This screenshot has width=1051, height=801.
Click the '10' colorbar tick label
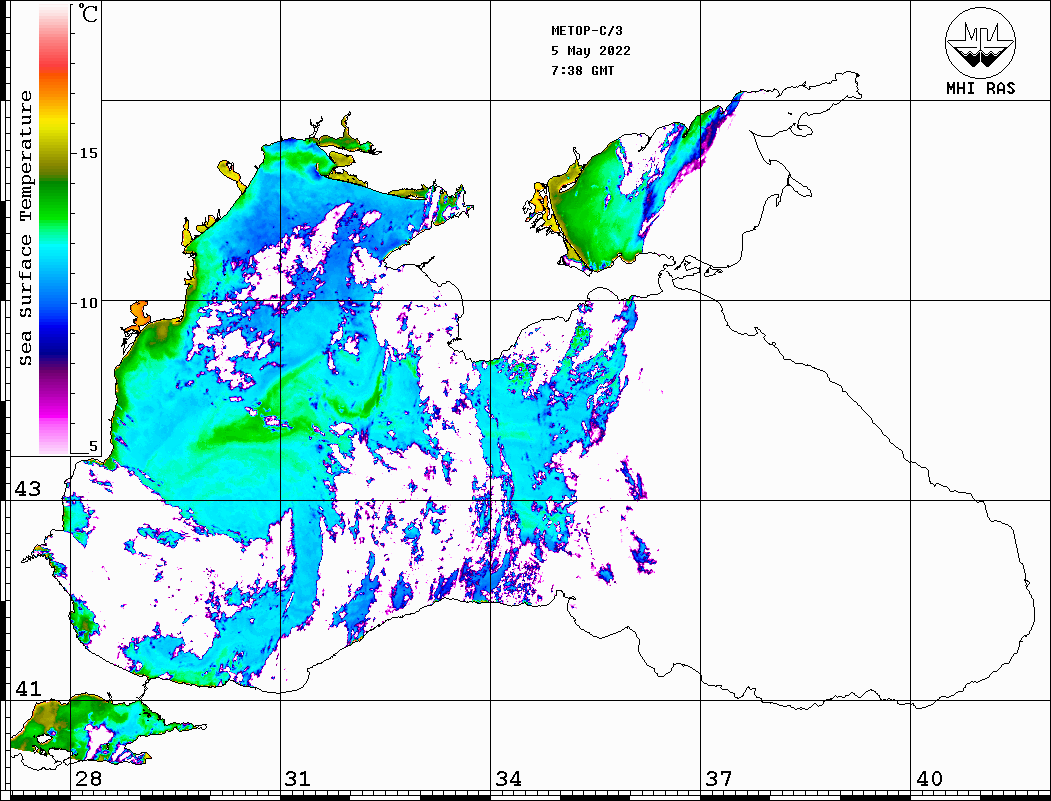[88, 303]
